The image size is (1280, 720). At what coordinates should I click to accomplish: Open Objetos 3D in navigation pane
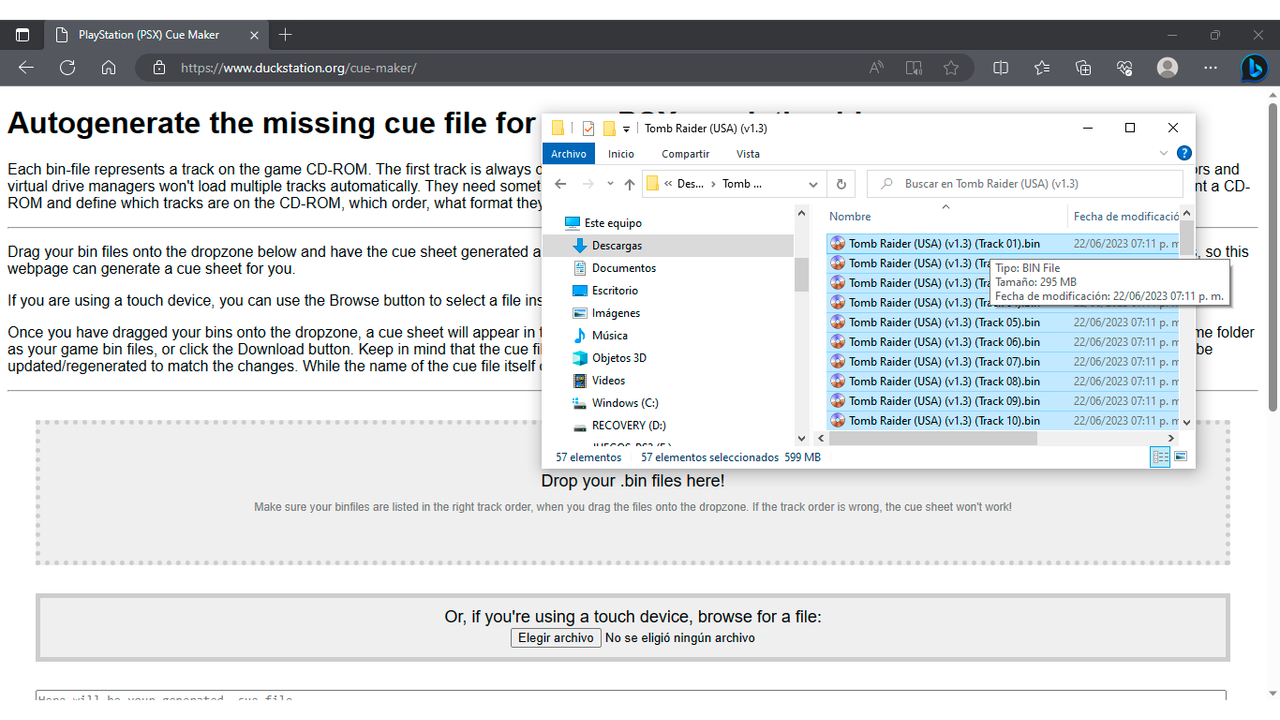619,358
